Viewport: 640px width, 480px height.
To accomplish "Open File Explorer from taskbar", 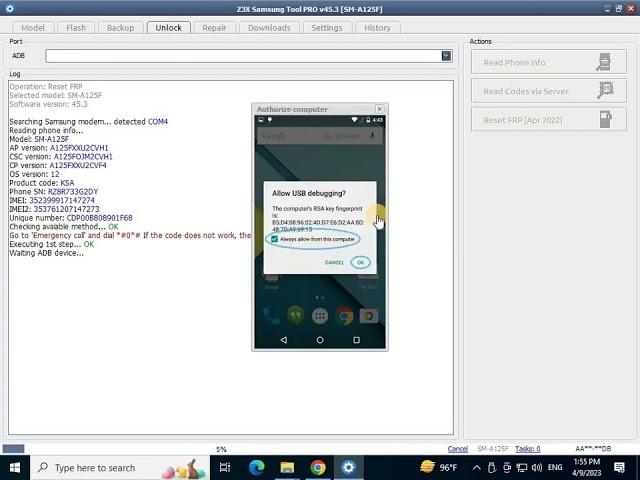I will [287, 468].
